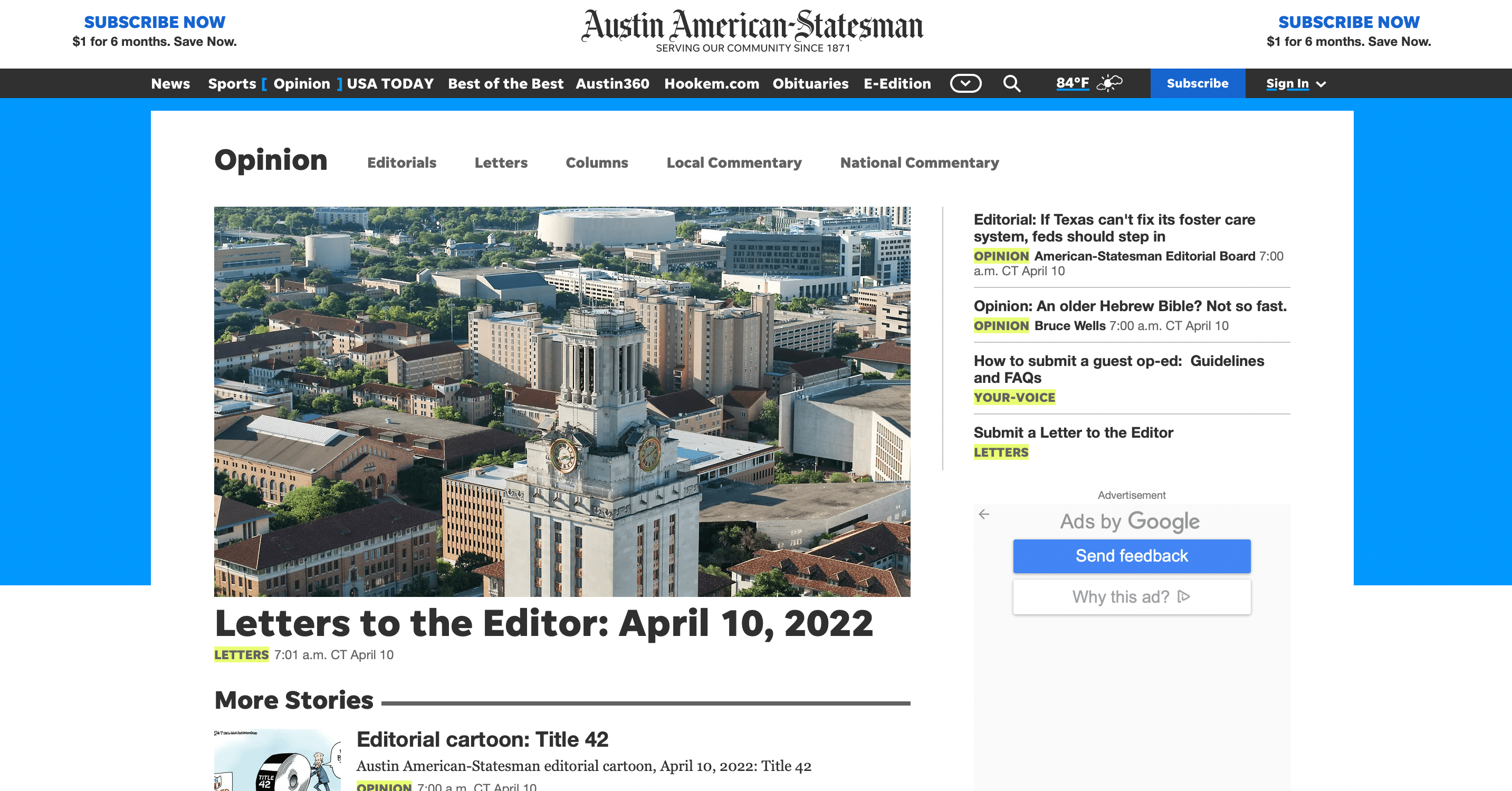Switch to the Editorials tab
This screenshot has width=1512, height=791.
[401, 162]
